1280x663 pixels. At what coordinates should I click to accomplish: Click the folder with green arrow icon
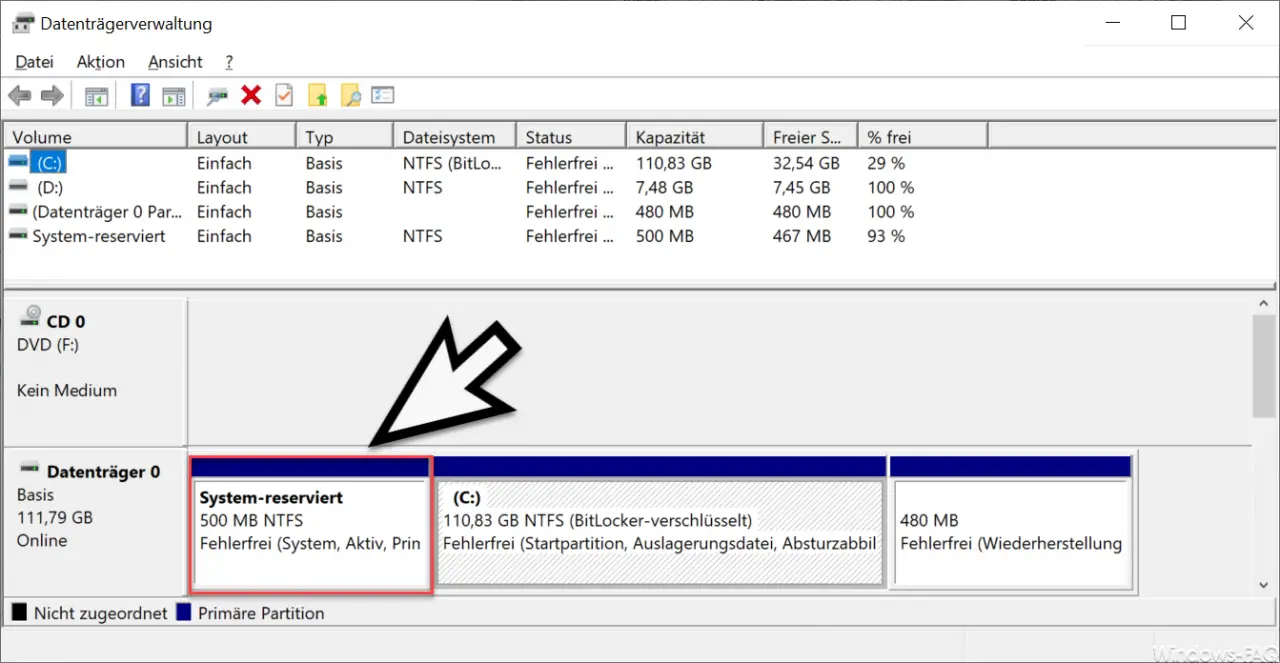318,96
